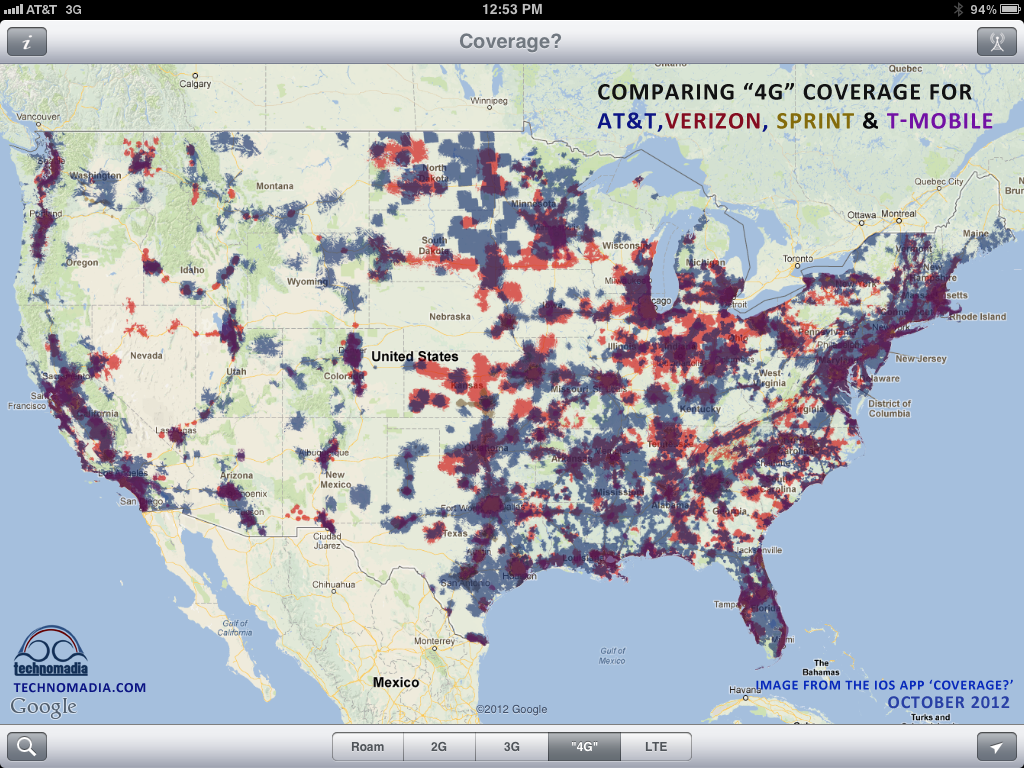1024x768 pixels.
Task: Click the ©2012 Google copyright text
Action: 511,709
